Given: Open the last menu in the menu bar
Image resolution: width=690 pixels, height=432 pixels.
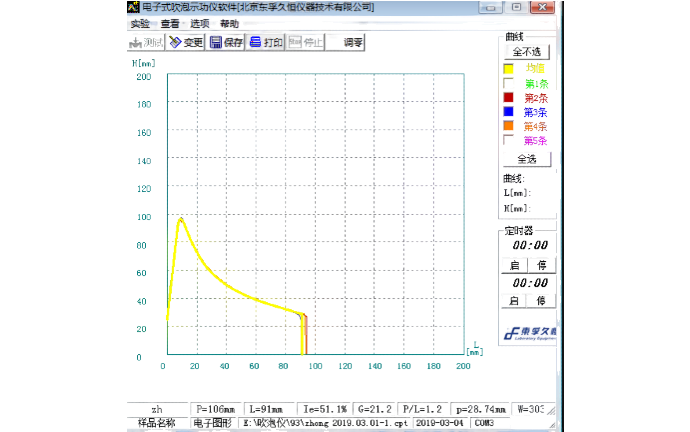Looking at the screenshot, I should tap(229, 23).
